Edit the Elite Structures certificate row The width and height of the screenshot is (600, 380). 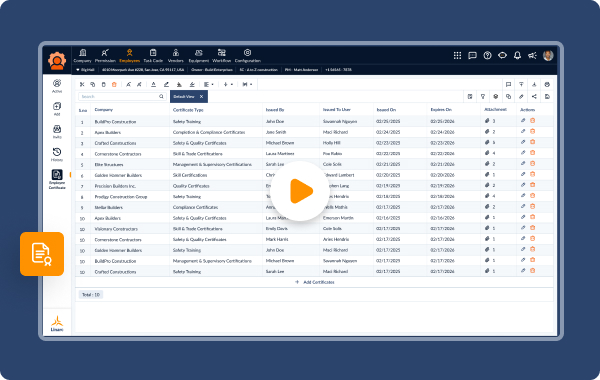click(x=523, y=164)
